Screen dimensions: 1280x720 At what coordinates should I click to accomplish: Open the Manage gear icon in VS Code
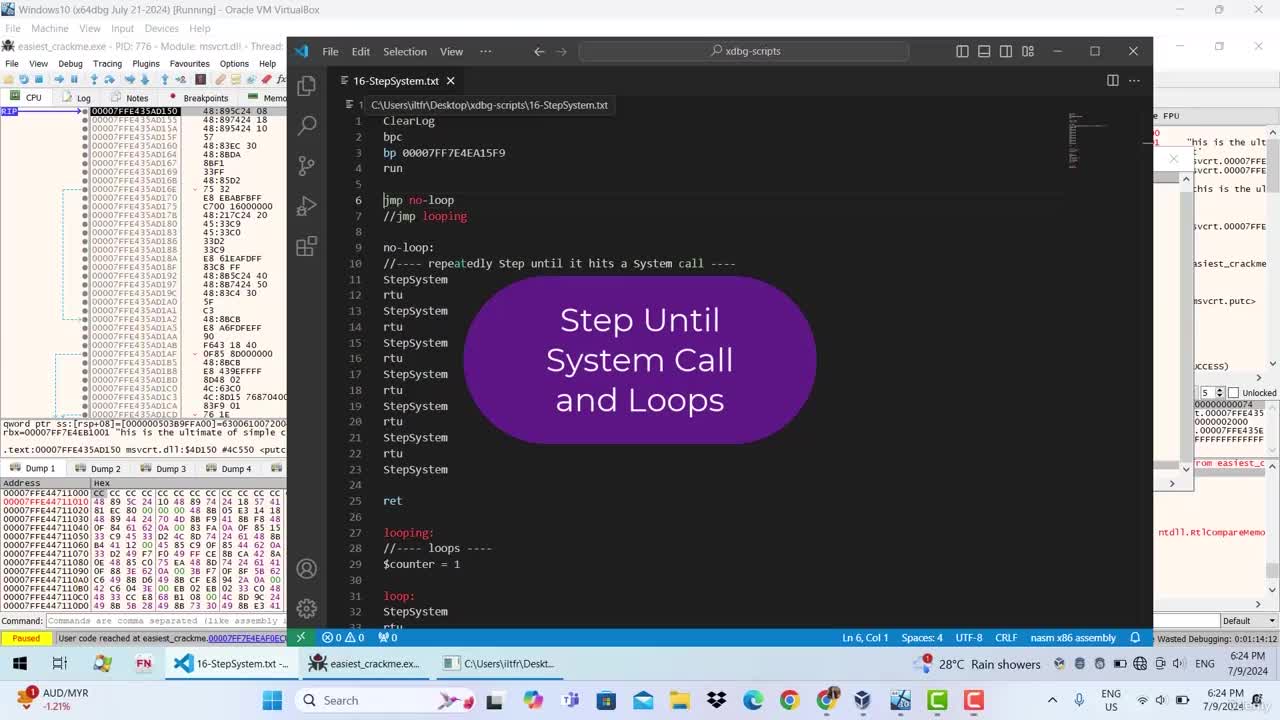307,608
